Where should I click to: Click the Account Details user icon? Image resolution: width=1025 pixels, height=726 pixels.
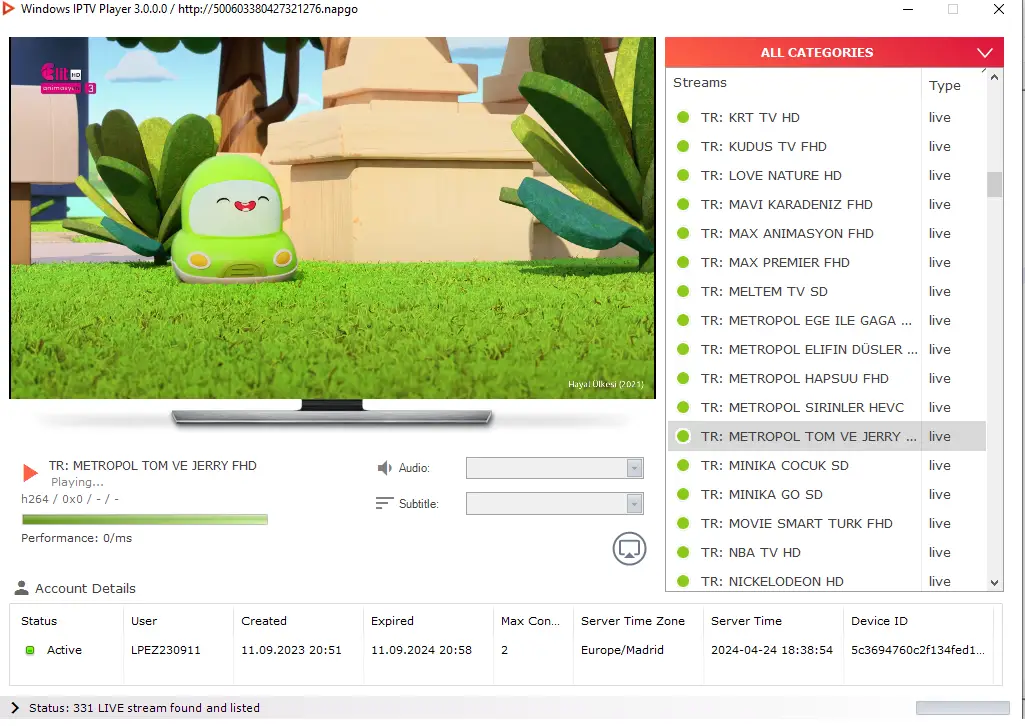pos(22,588)
